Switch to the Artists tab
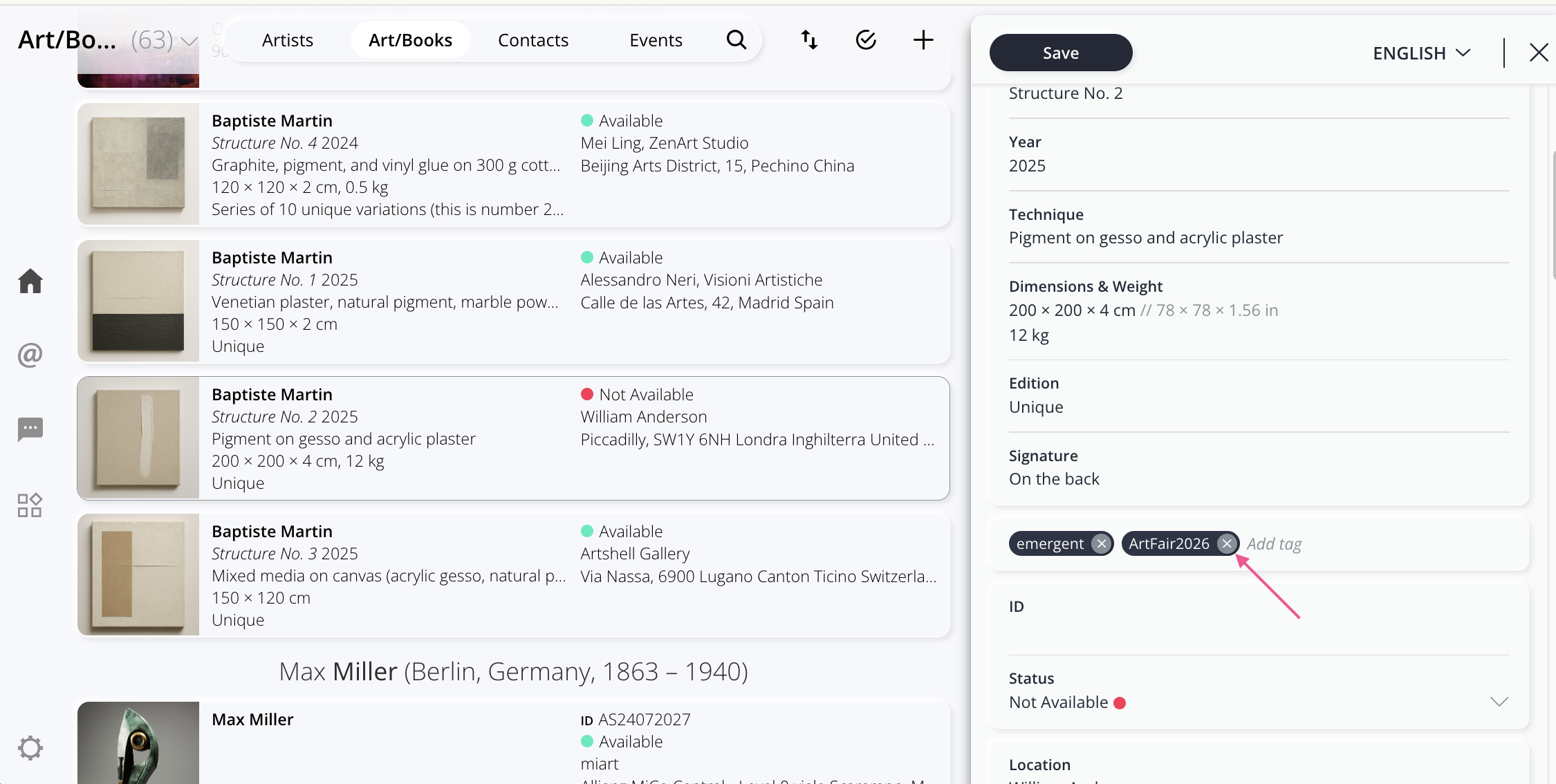Image resolution: width=1556 pixels, height=784 pixels. click(x=288, y=40)
